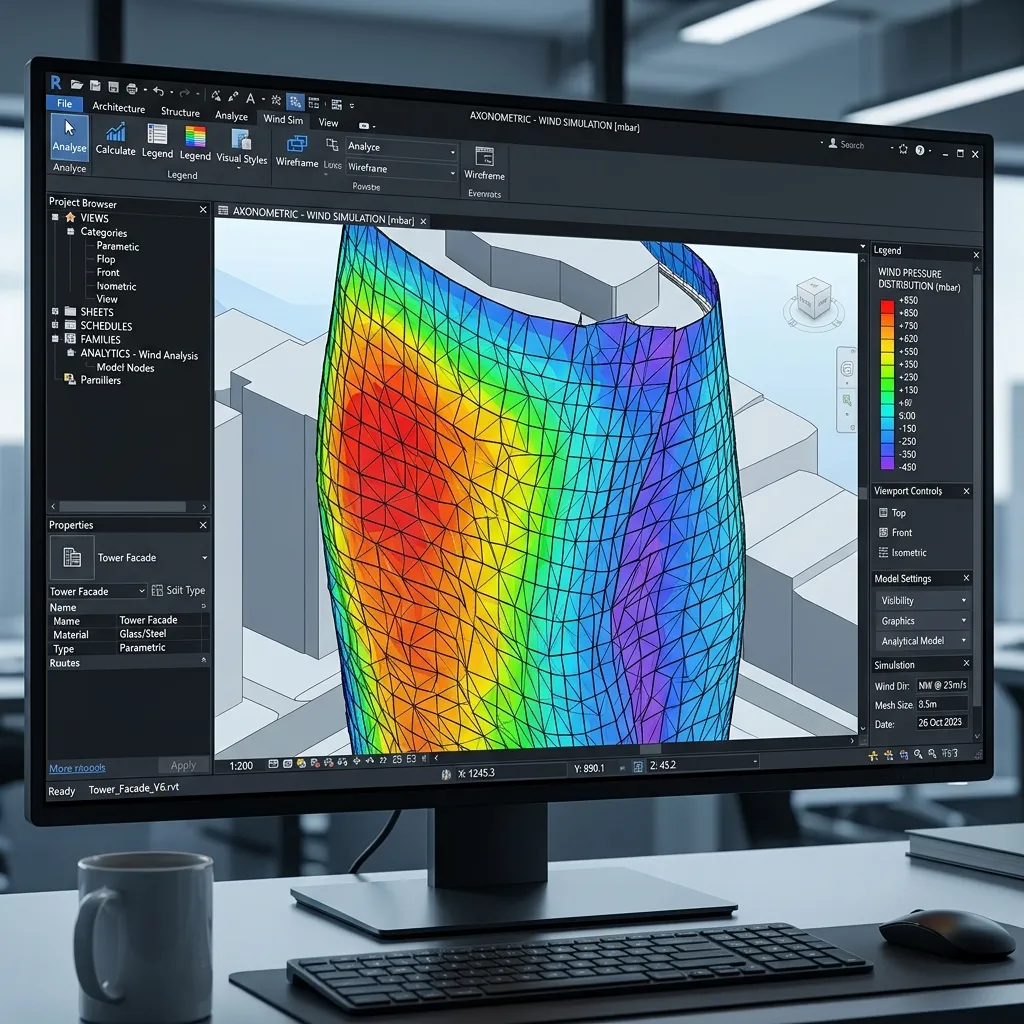This screenshot has height=1024, width=1024.
Task: Open the Visual Styles tool
Action: tap(241, 141)
